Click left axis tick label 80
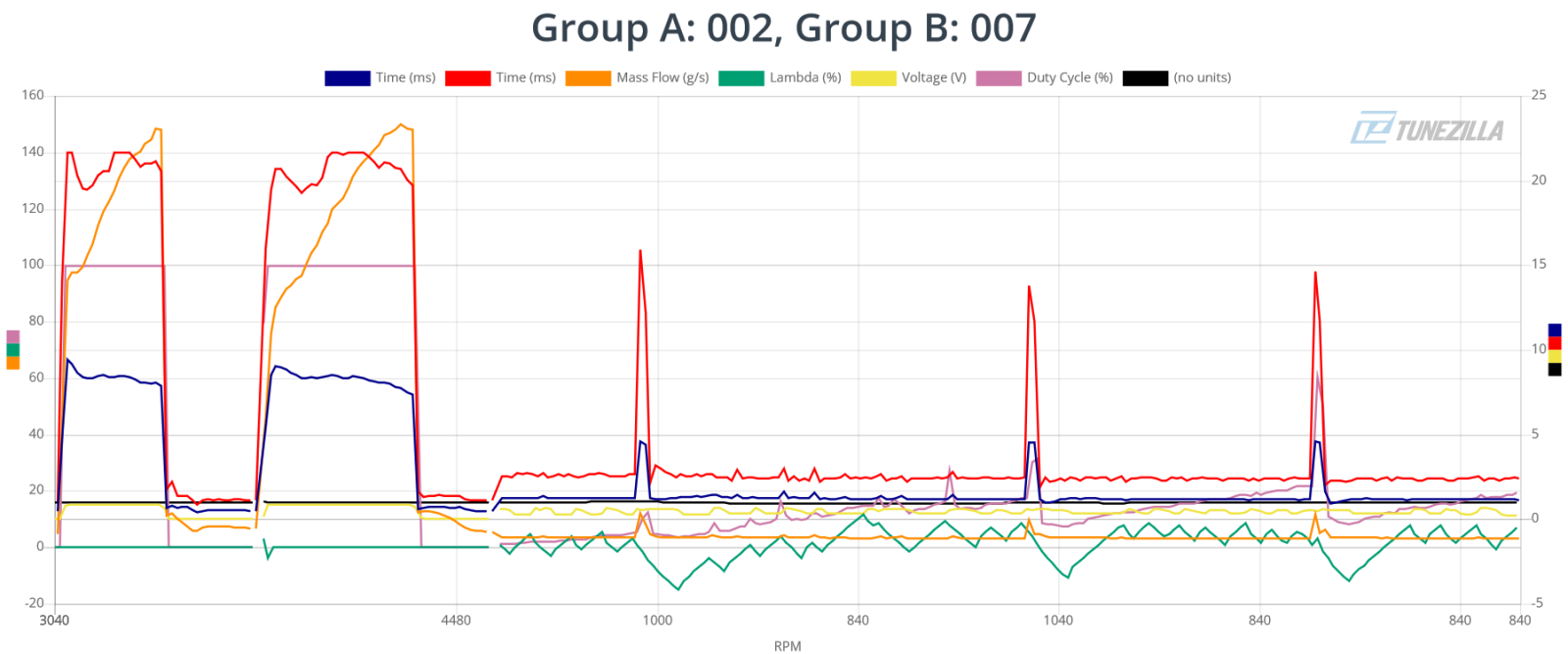The width and height of the screenshot is (1568, 654). tap(36, 321)
